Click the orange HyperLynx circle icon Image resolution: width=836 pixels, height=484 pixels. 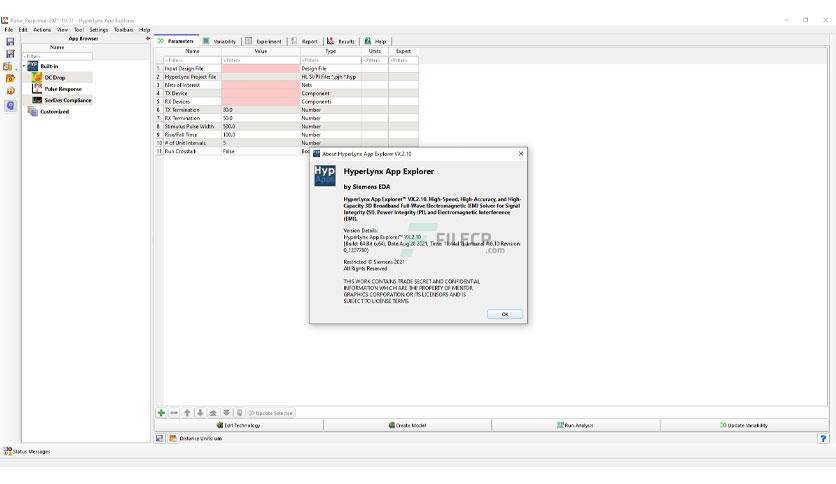[10, 91]
